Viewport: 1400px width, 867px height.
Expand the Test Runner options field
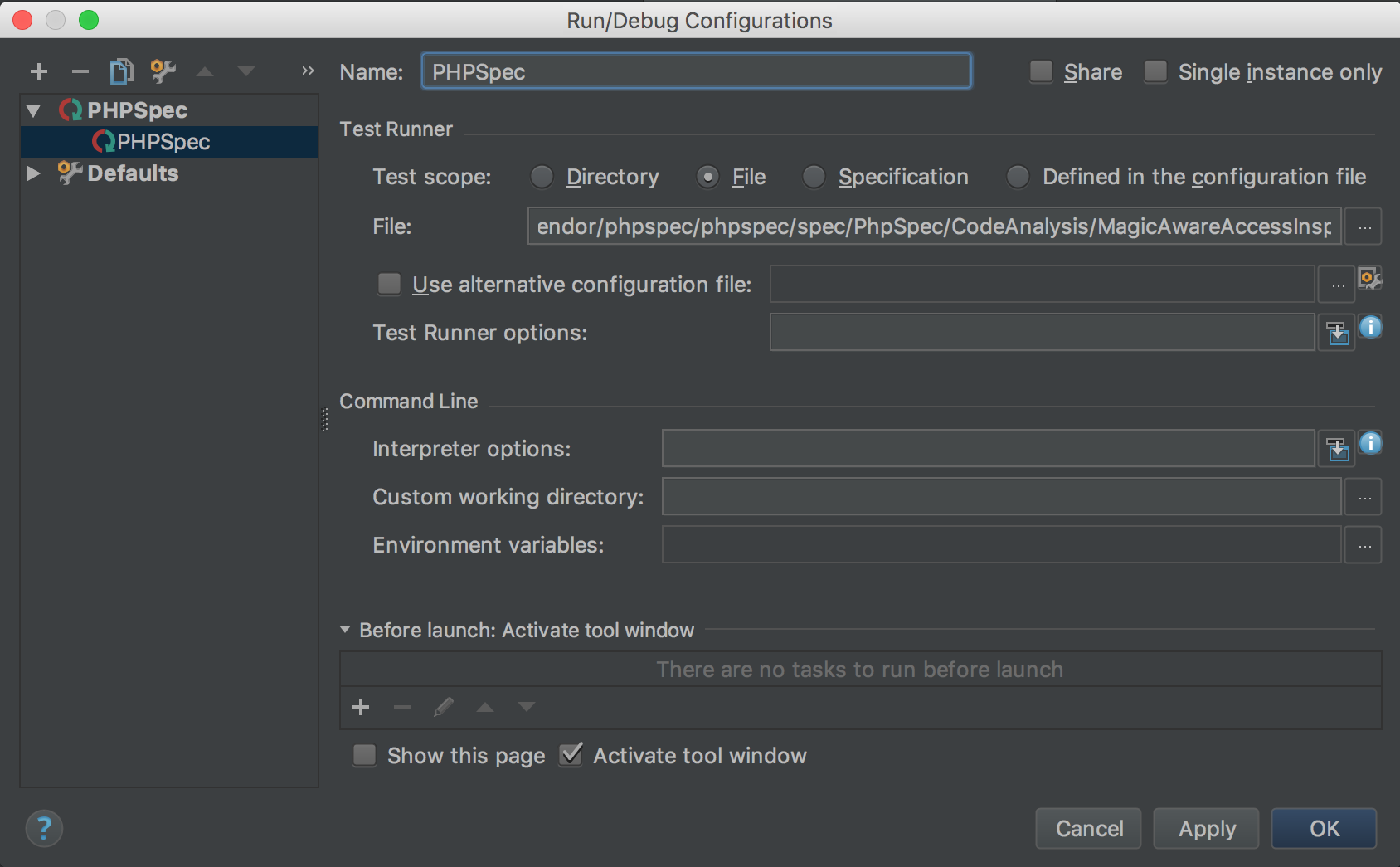click(x=1337, y=333)
